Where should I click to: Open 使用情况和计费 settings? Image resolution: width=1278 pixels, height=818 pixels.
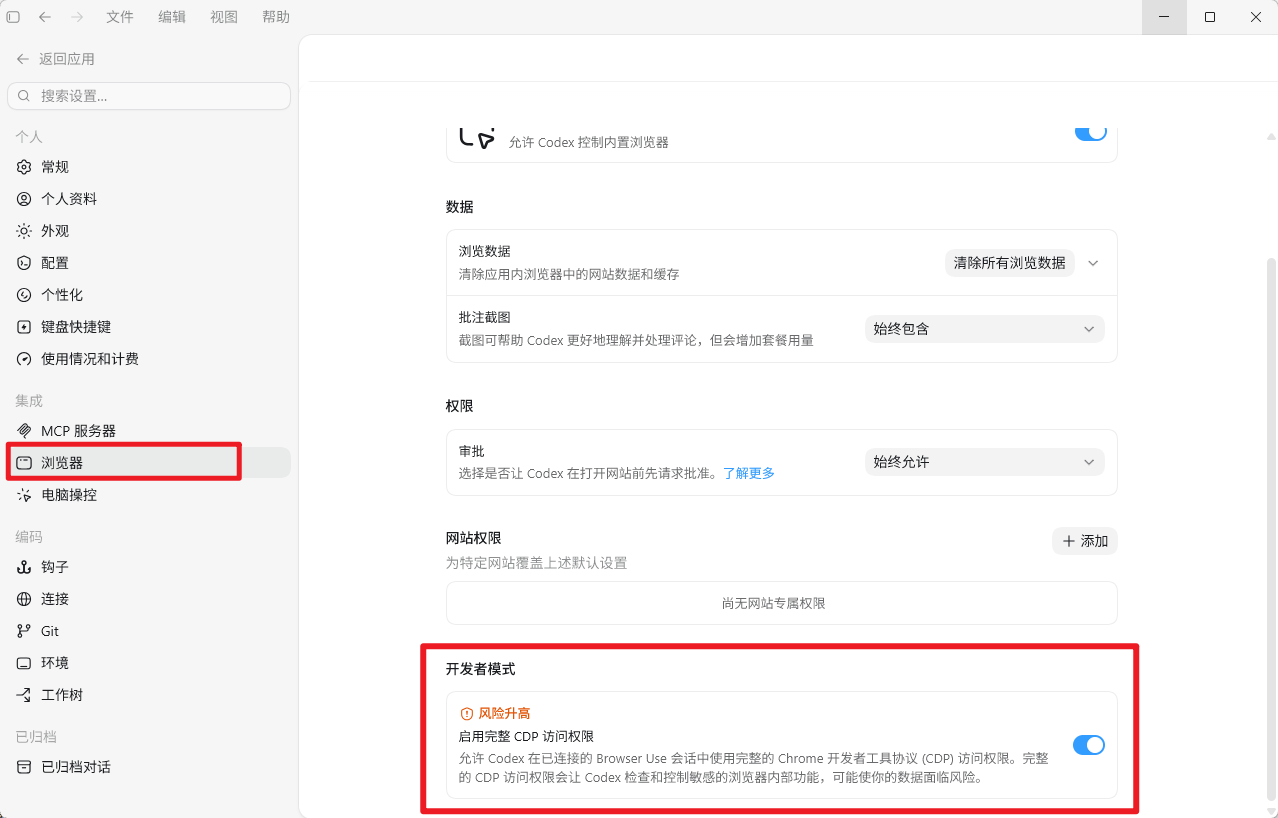click(x=149, y=359)
